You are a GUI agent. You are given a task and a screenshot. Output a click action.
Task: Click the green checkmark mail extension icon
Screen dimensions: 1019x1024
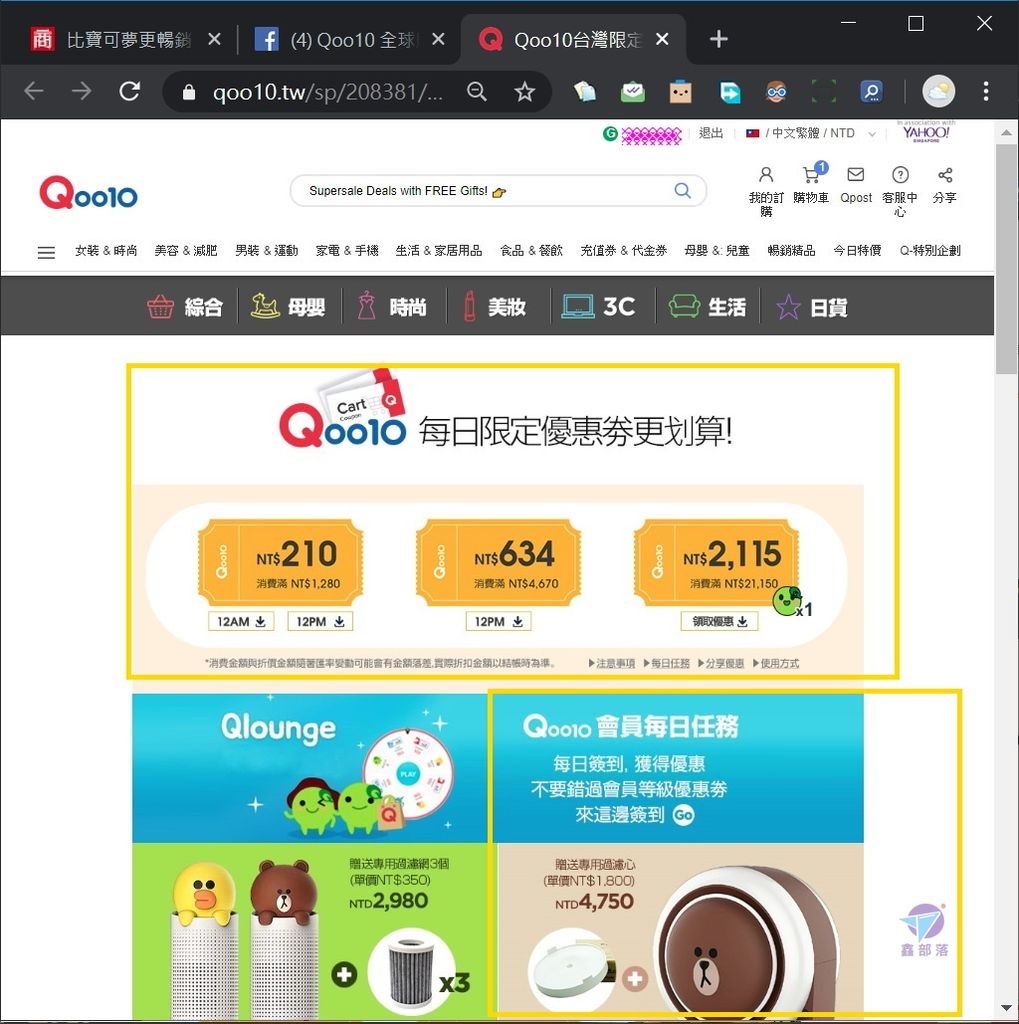click(x=632, y=92)
